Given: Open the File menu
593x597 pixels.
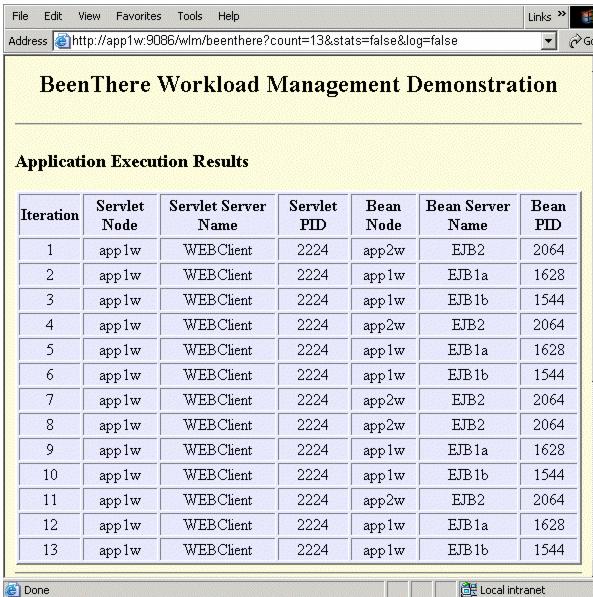Looking at the screenshot, I should coord(20,16).
